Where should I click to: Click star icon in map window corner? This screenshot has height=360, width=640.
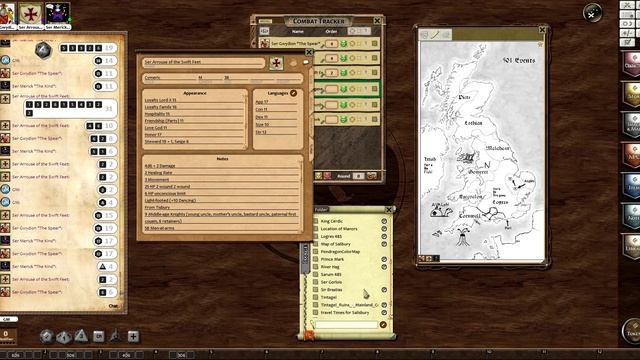[x=540, y=44]
